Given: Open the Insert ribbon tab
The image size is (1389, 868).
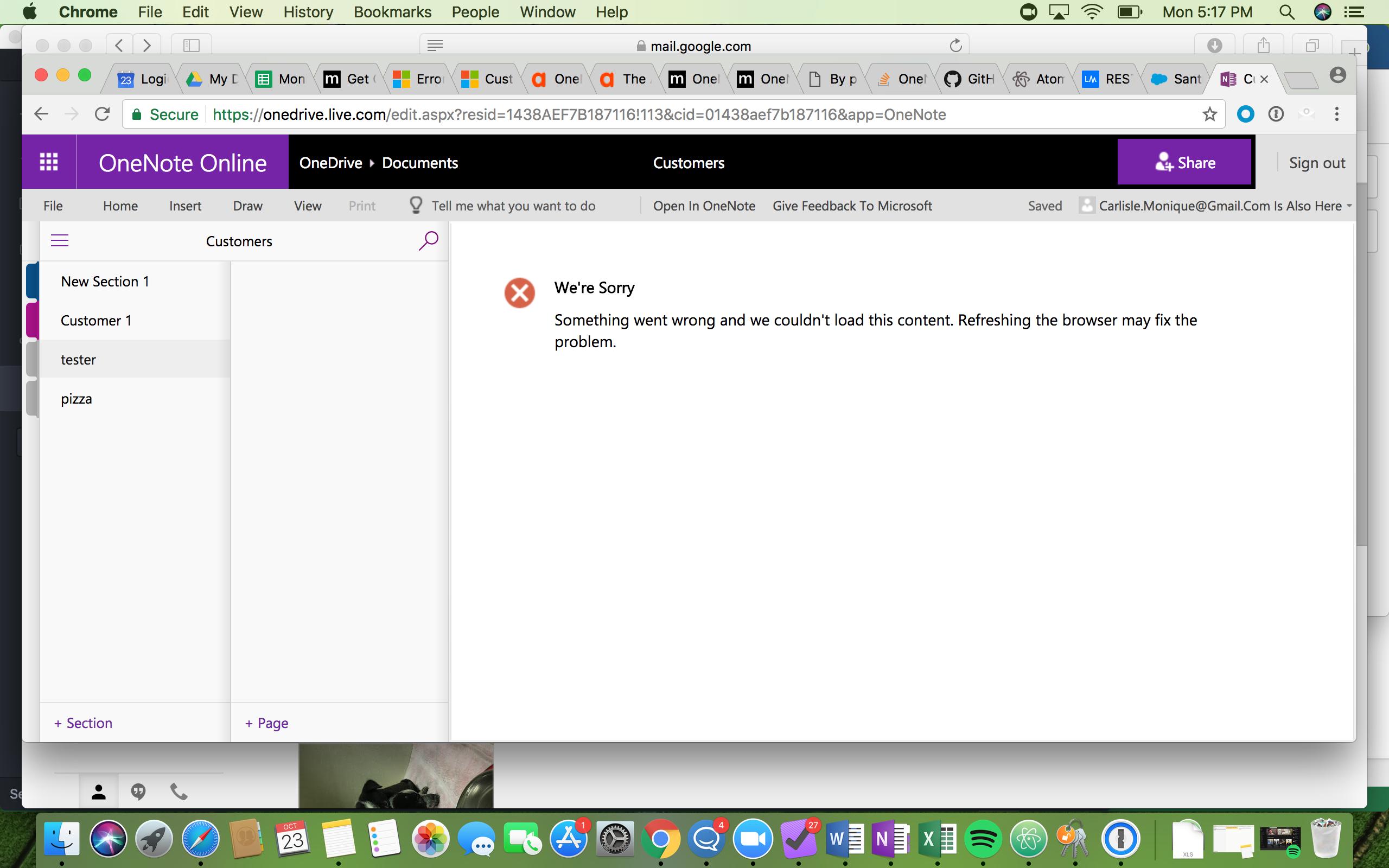Looking at the screenshot, I should click(185, 206).
